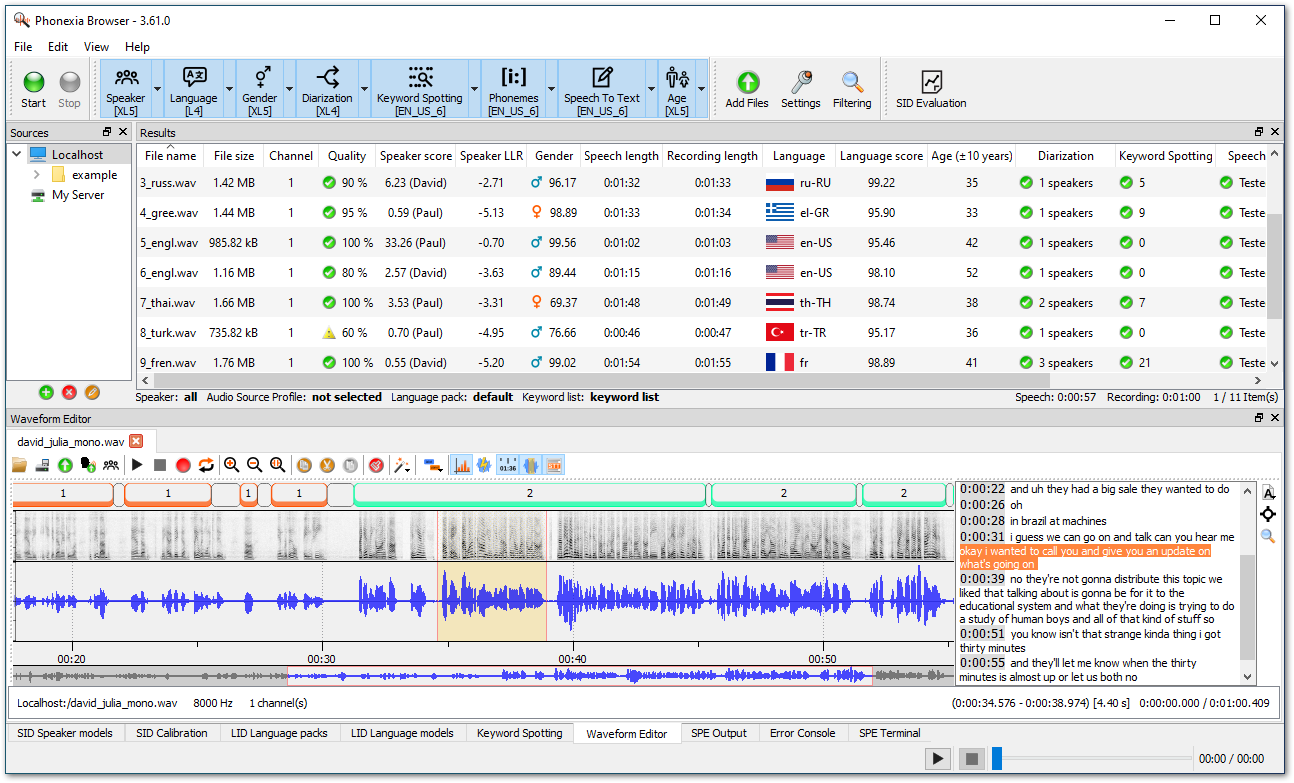Click the loop playback icon
This screenshot has height=783, width=1294.
tap(206, 465)
